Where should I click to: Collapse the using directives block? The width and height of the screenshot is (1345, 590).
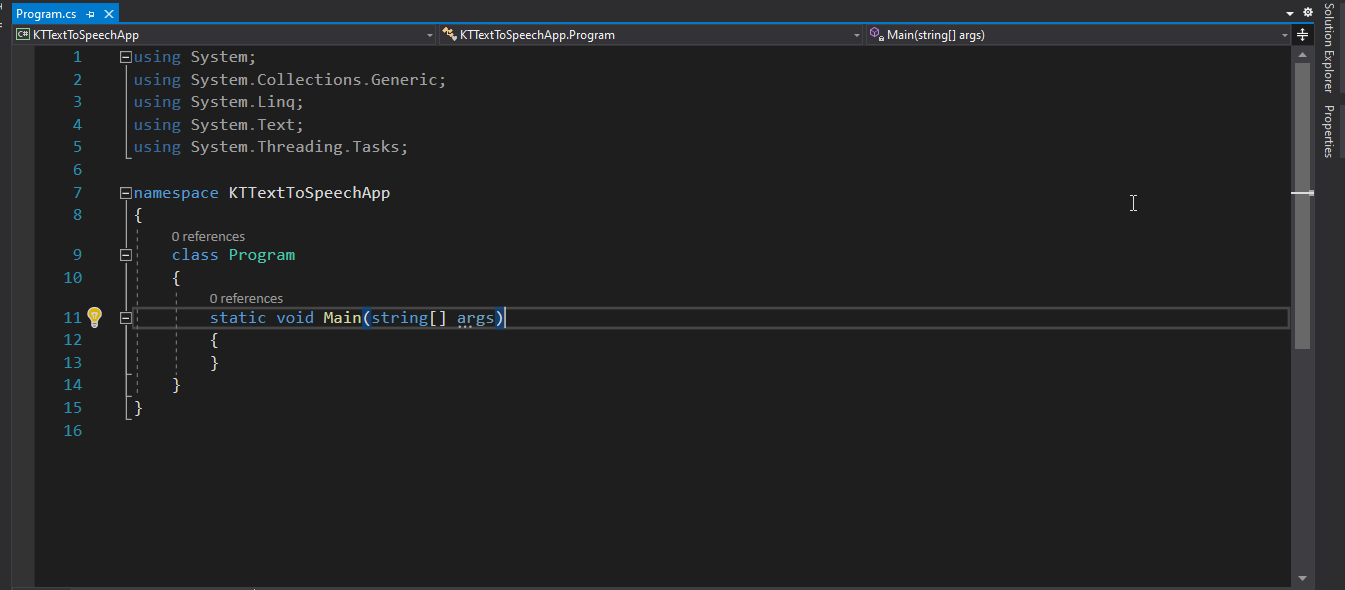click(125, 57)
